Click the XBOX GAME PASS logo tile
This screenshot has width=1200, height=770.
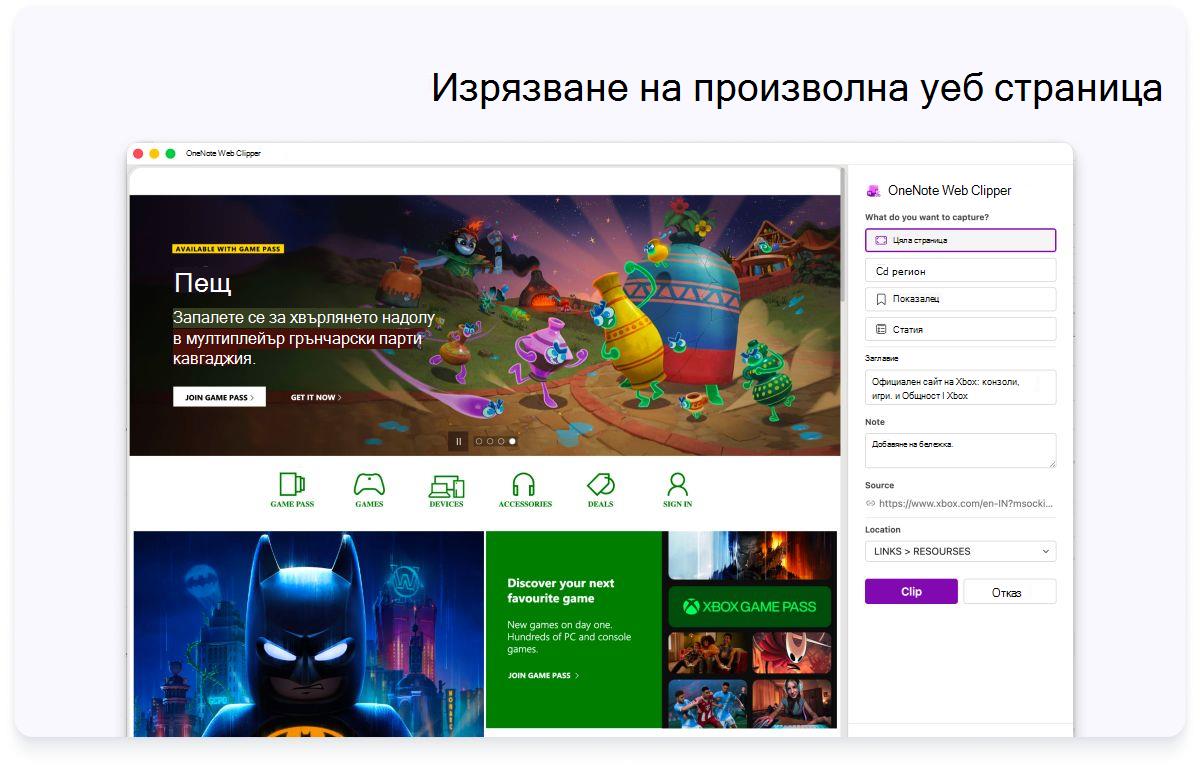click(750, 606)
